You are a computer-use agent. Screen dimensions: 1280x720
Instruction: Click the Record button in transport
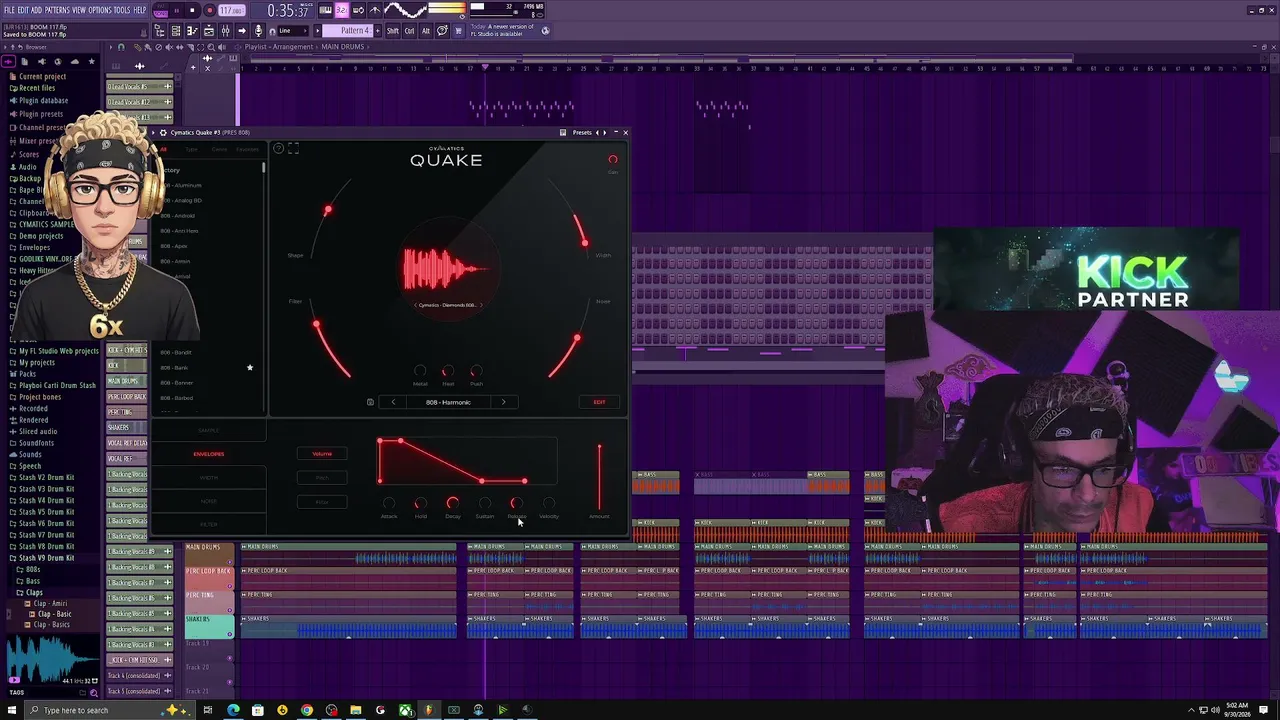[209, 10]
